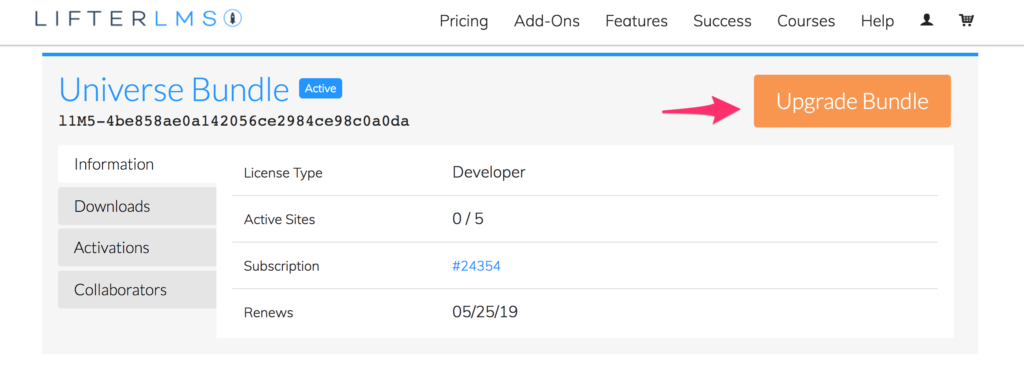Click the Upgrade Bundle button
This screenshot has height=370, width=1024.
(x=852, y=101)
